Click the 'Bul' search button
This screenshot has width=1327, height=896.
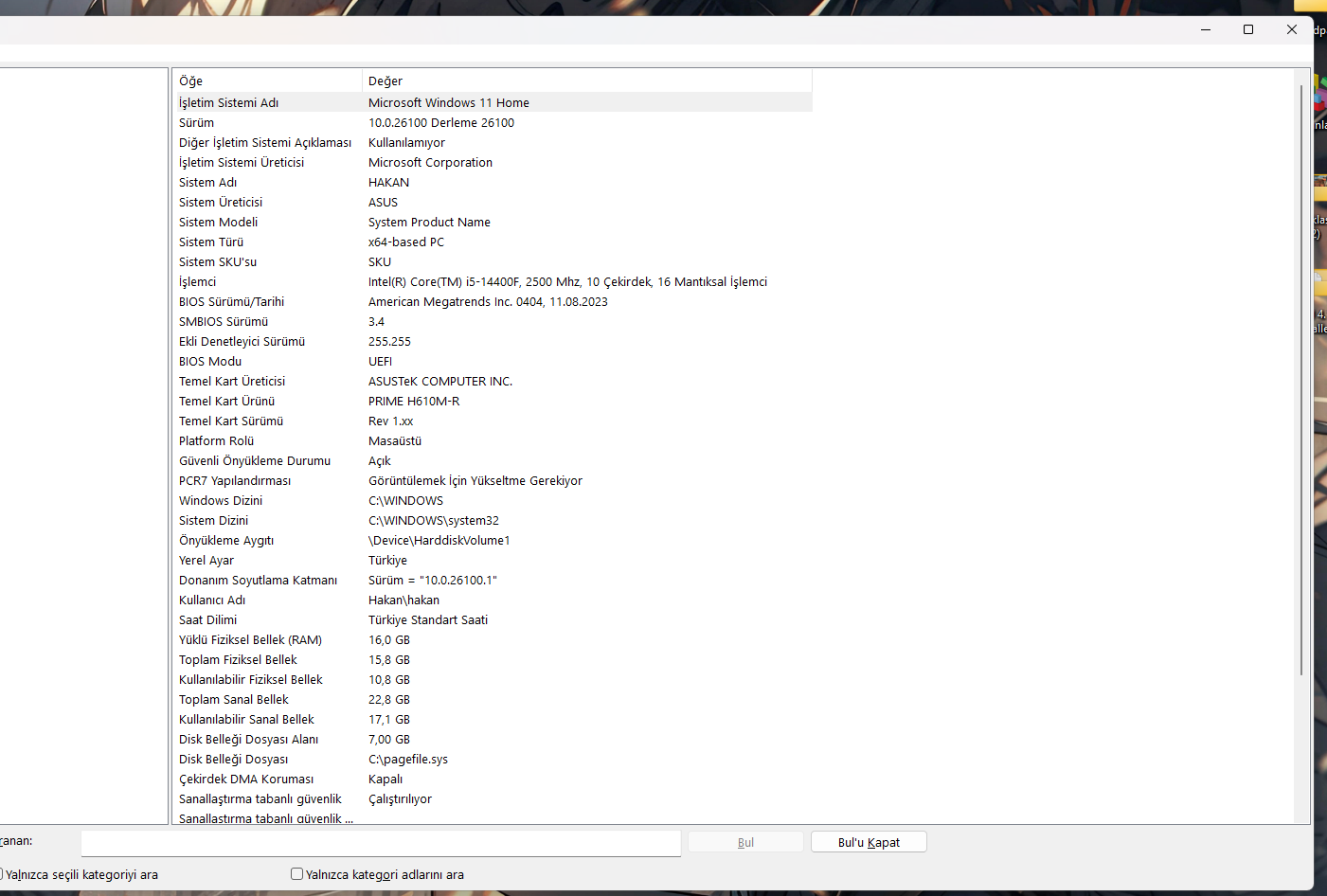745,842
